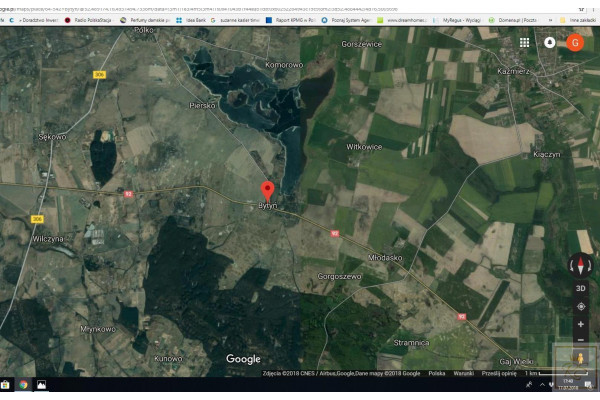Screen dimensions: 600x400
Task: Open Doradztwo Inwer bookmark
Action: (36, 20)
